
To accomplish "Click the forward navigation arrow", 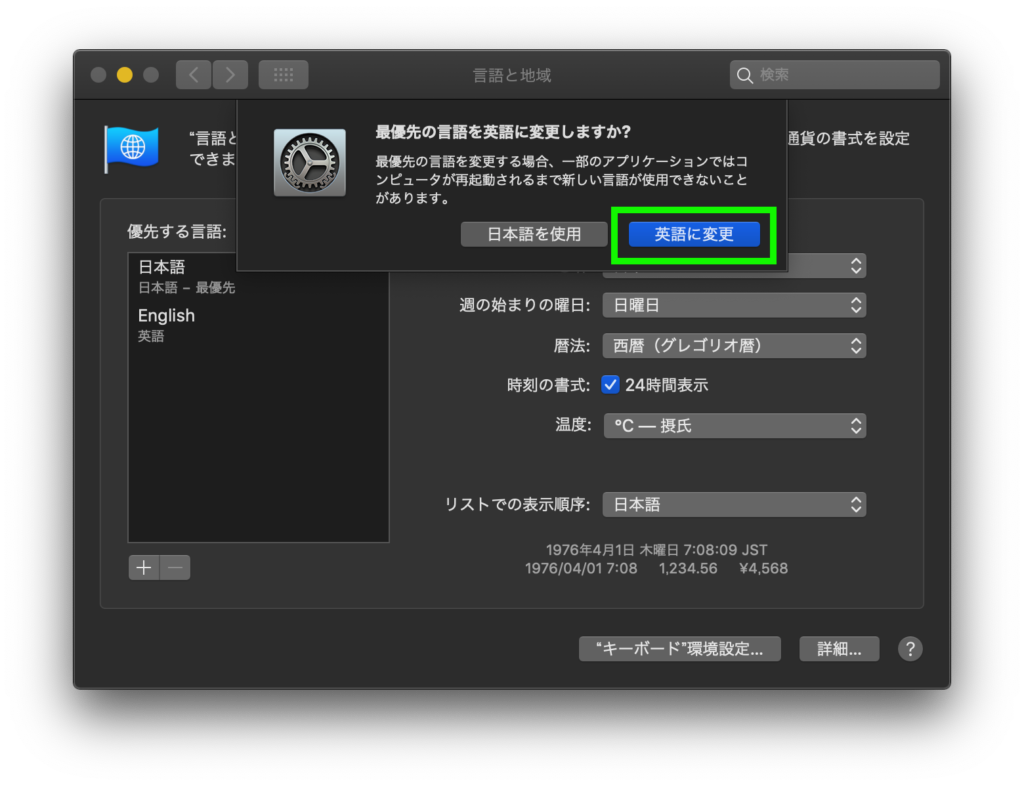I will pyautogui.click(x=230, y=75).
